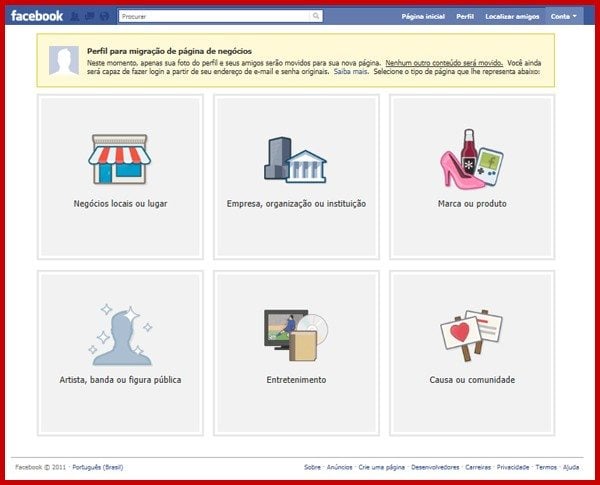Click the search magnifier button
600x485 pixels.
coord(316,16)
